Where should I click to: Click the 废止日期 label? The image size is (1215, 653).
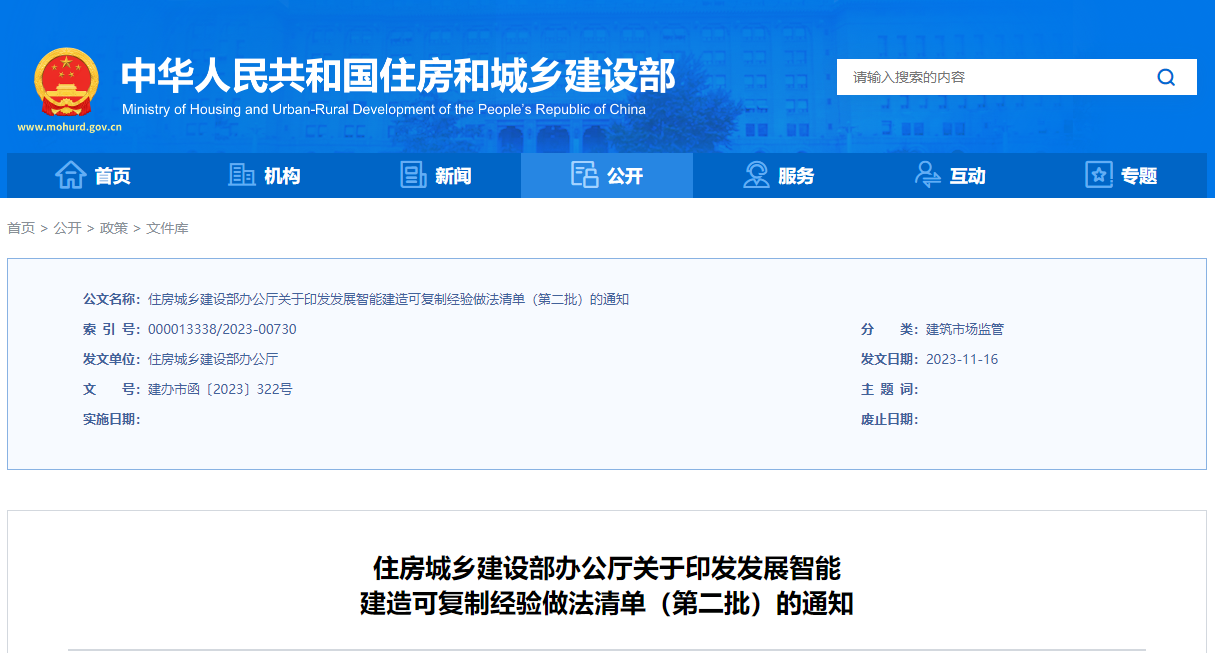coord(889,419)
